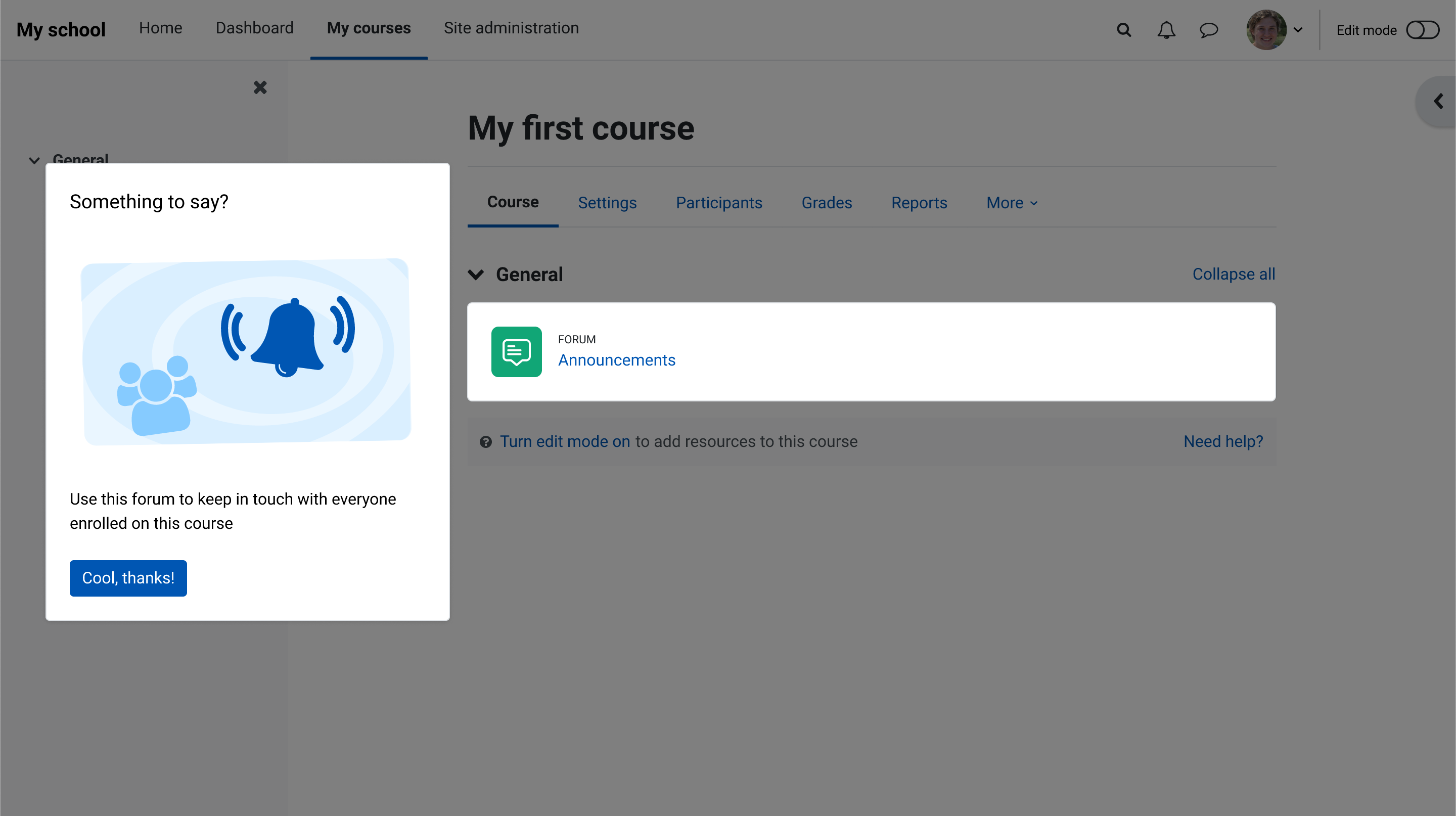This screenshot has width=1456, height=816.
Task: Open the block drawer arrow
Action: [1438, 101]
